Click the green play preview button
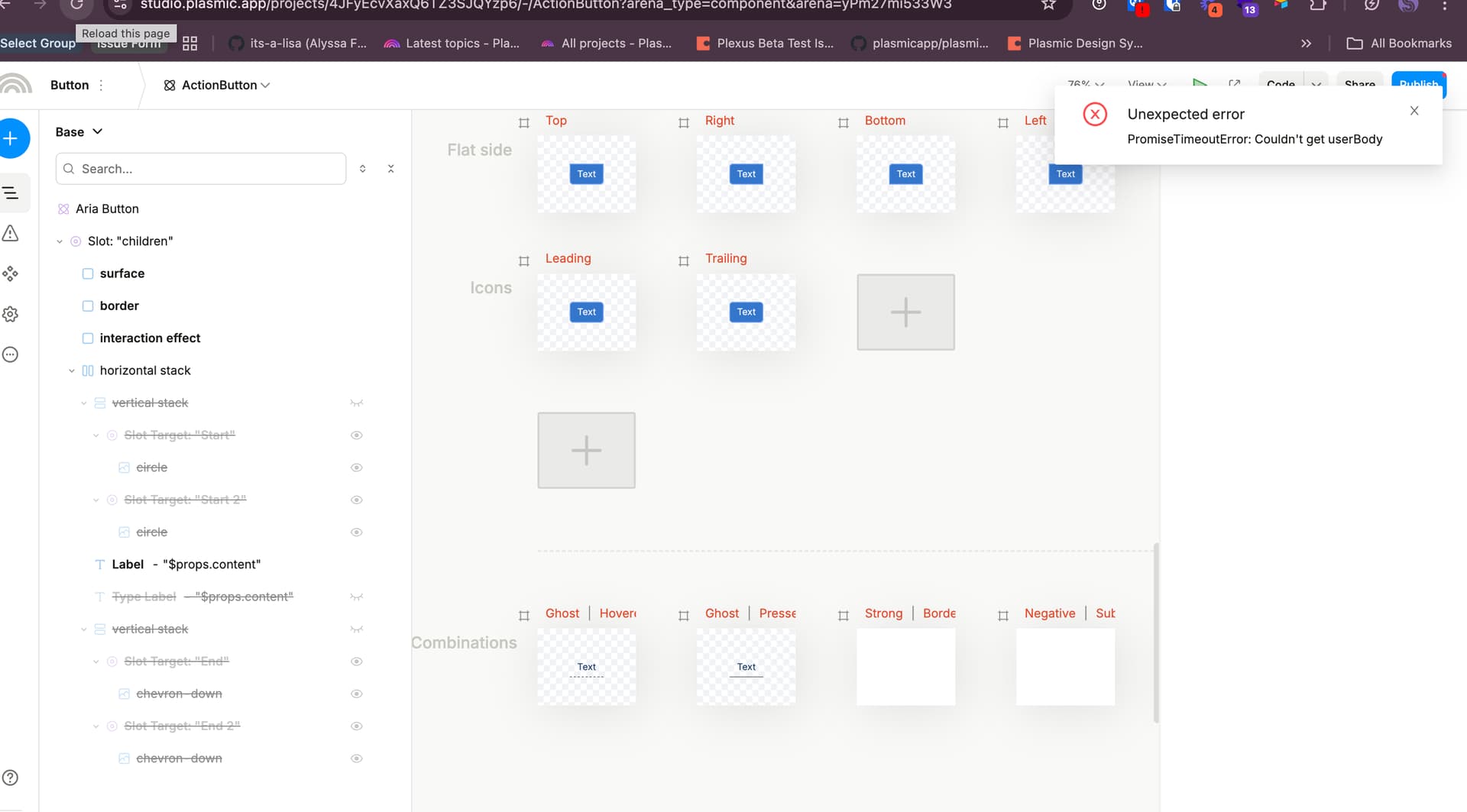 coord(1200,83)
